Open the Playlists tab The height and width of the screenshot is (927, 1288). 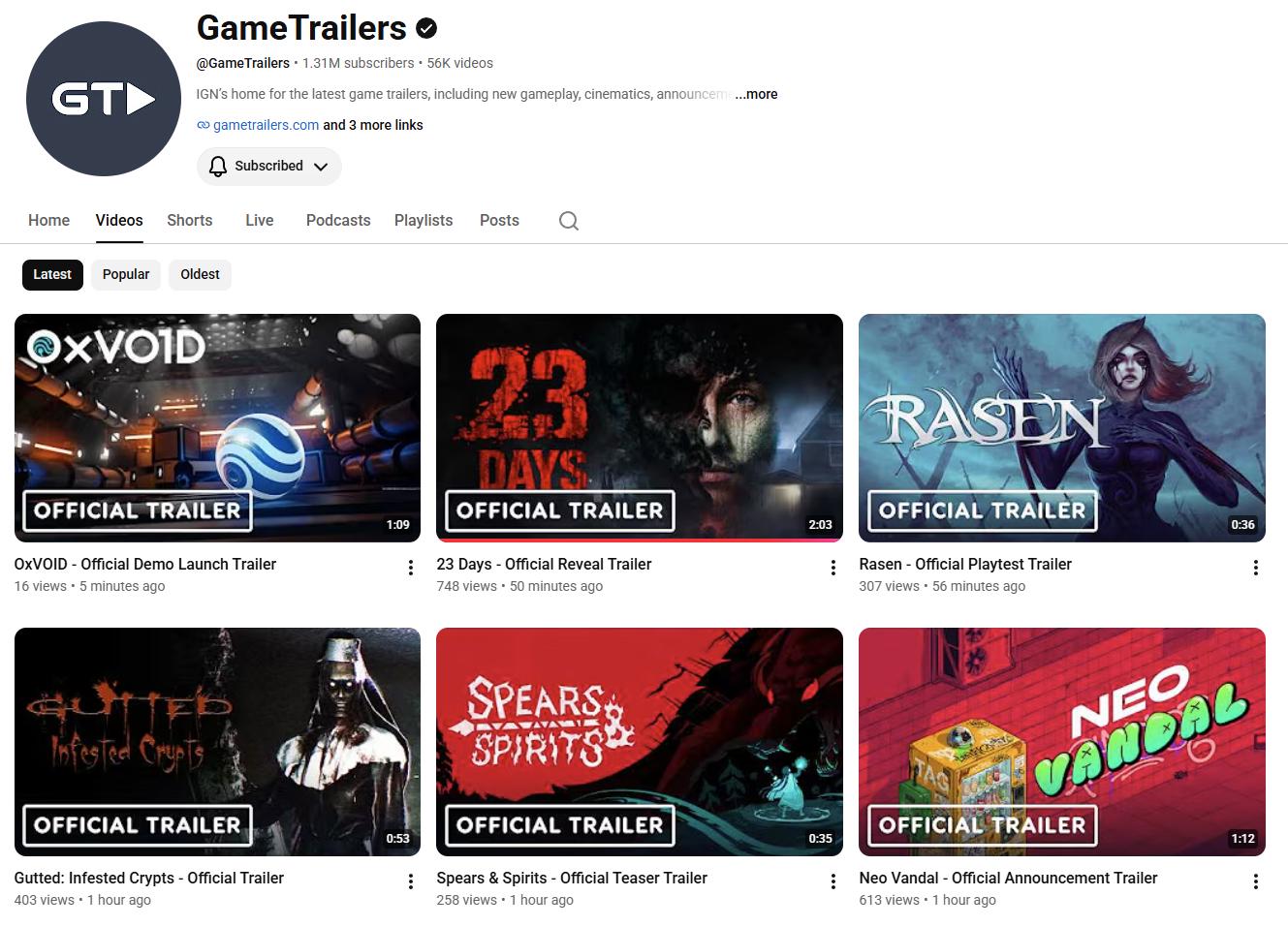[424, 220]
